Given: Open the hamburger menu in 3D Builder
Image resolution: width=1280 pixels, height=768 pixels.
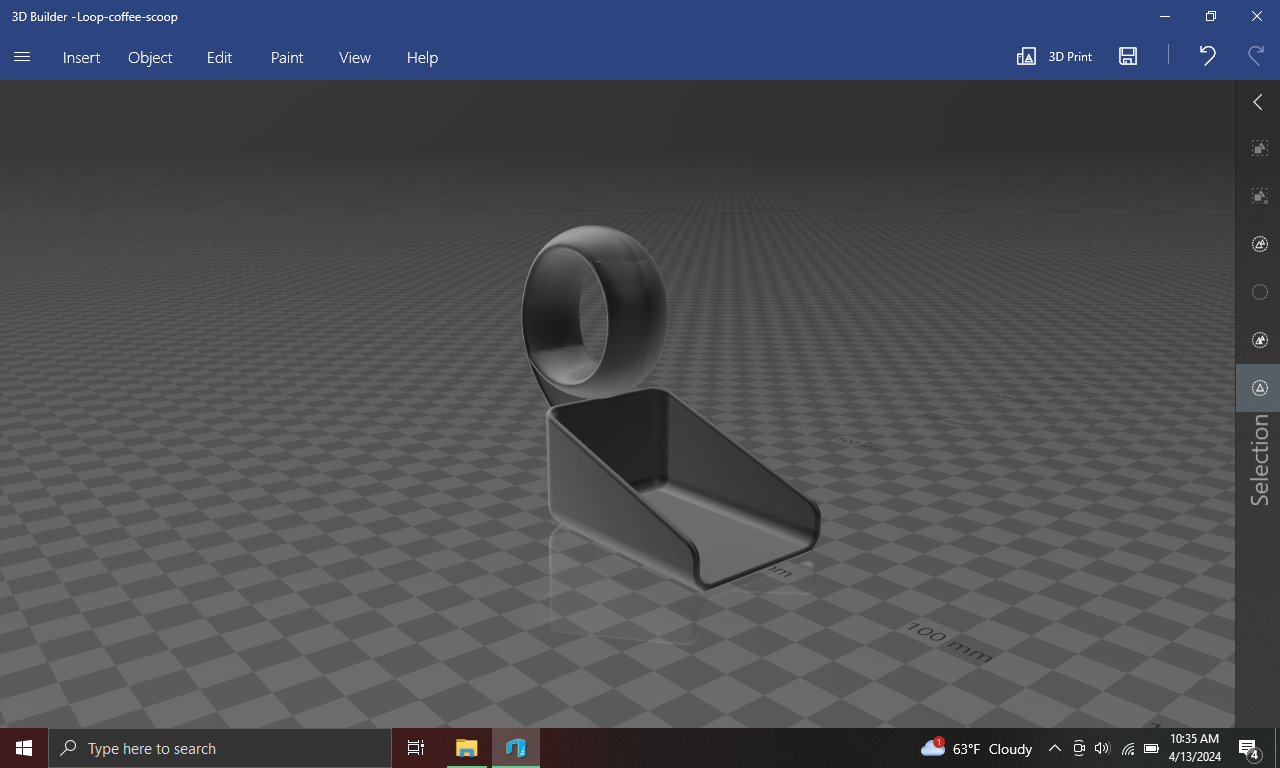Looking at the screenshot, I should click(21, 57).
